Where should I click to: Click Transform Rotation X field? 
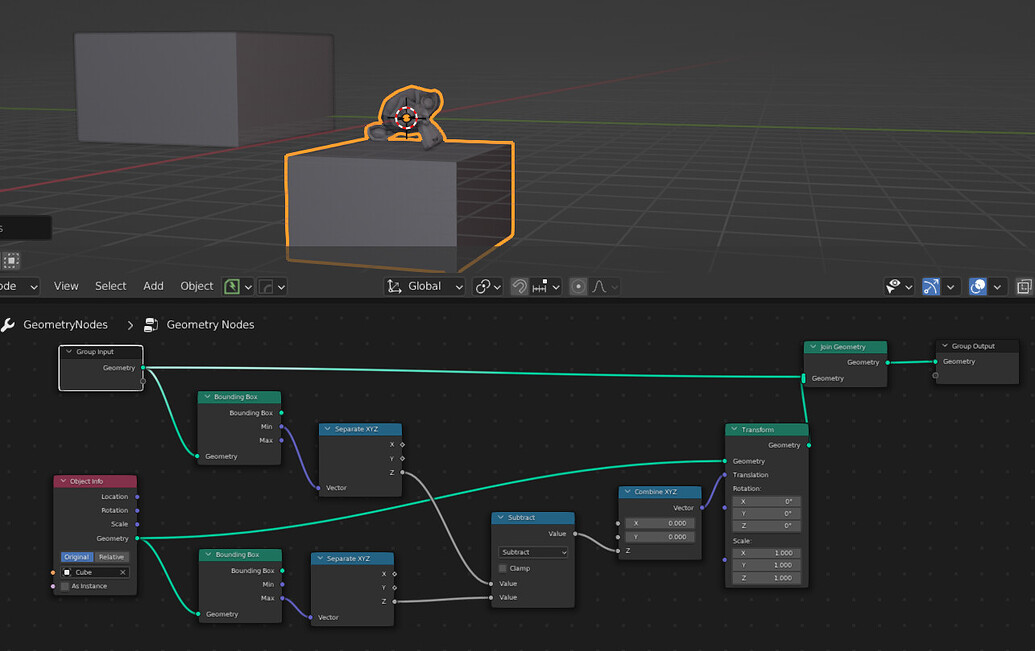(x=766, y=501)
